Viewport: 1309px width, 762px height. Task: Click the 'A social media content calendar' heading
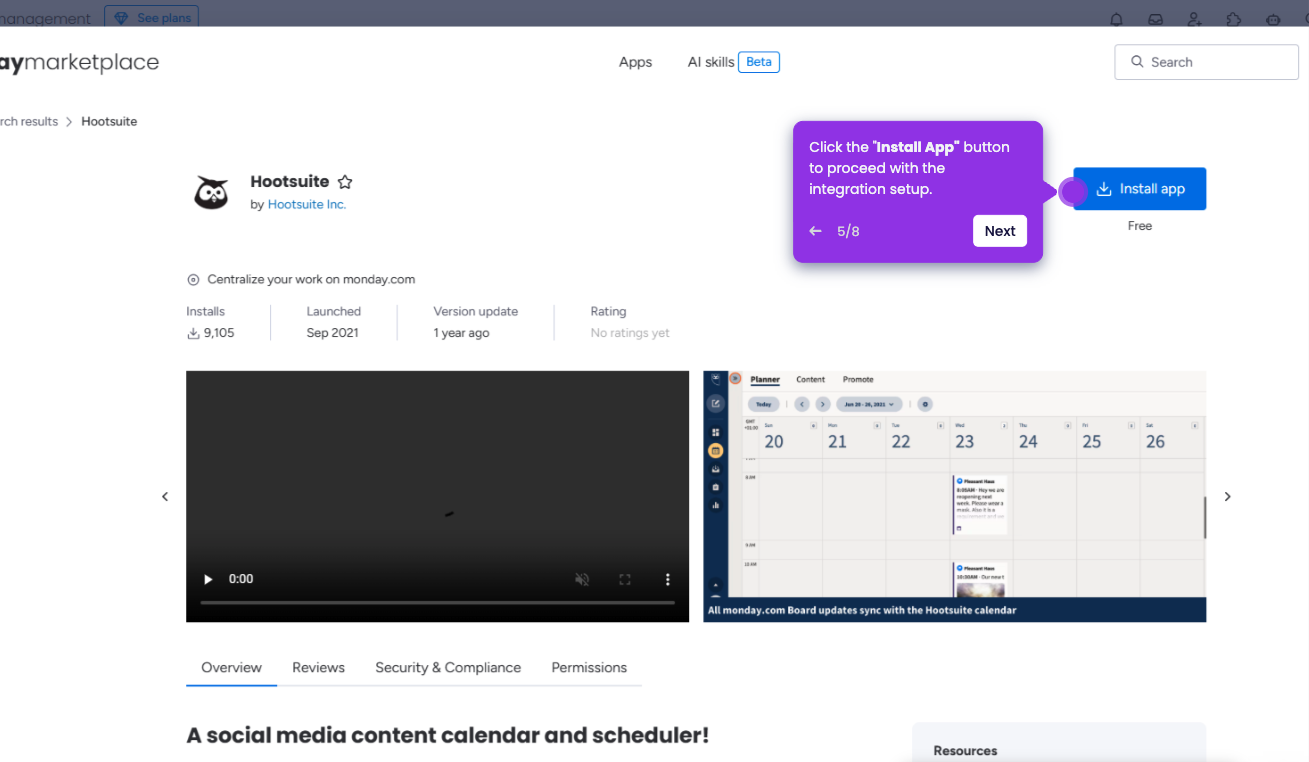447,735
